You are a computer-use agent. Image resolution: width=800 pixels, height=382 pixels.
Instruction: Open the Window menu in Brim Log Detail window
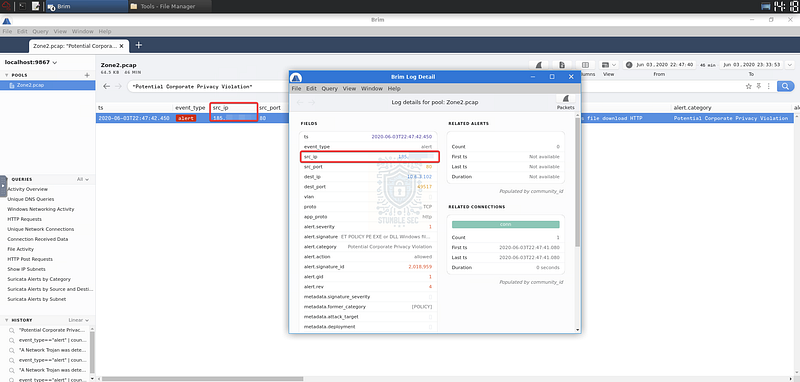click(371, 88)
